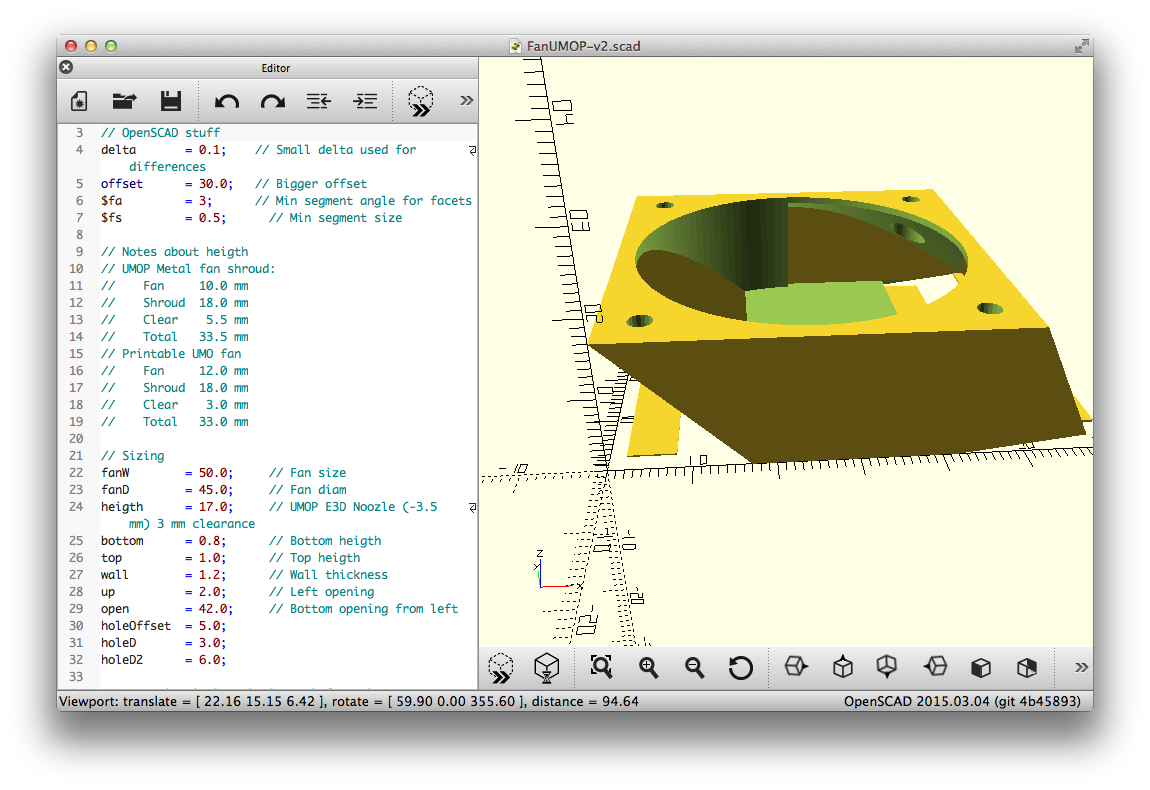Screen dimensions: 1150x790
Task: Render the model with the hourglass cube icon
Action: pos(546,667)
